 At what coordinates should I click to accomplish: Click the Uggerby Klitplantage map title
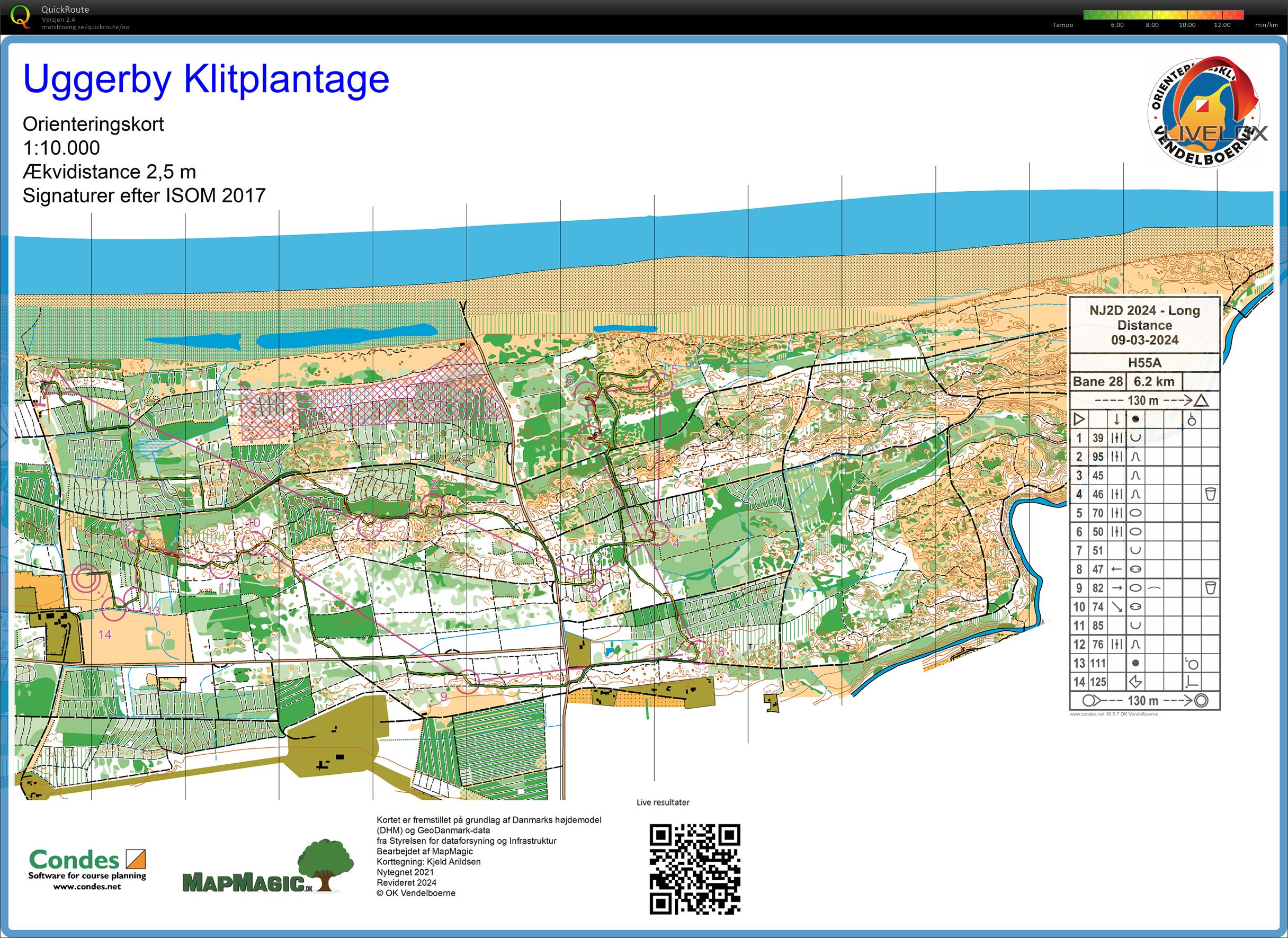tap(205, 79)
